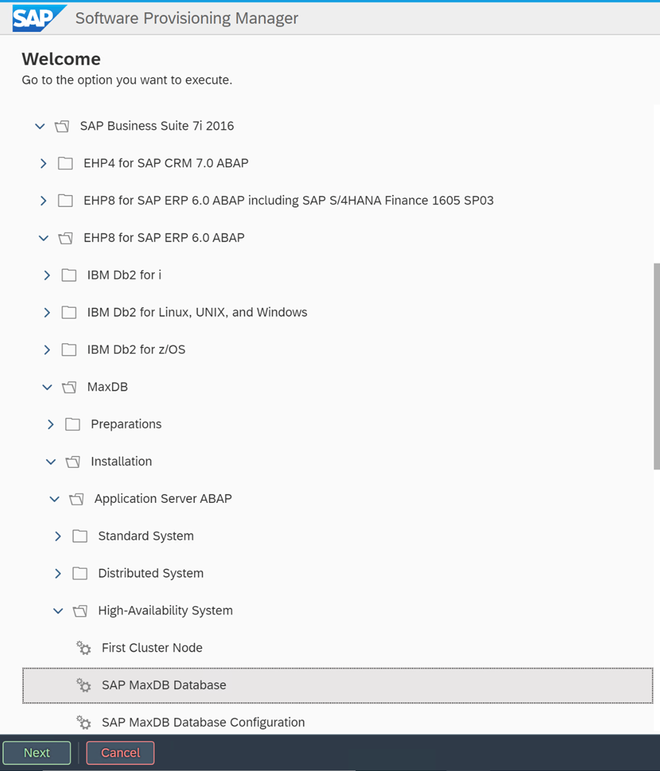Viewport: 660px width, 771px height.
Task: Click the vertical scrollbar thumb
Action: click(656, 365)
